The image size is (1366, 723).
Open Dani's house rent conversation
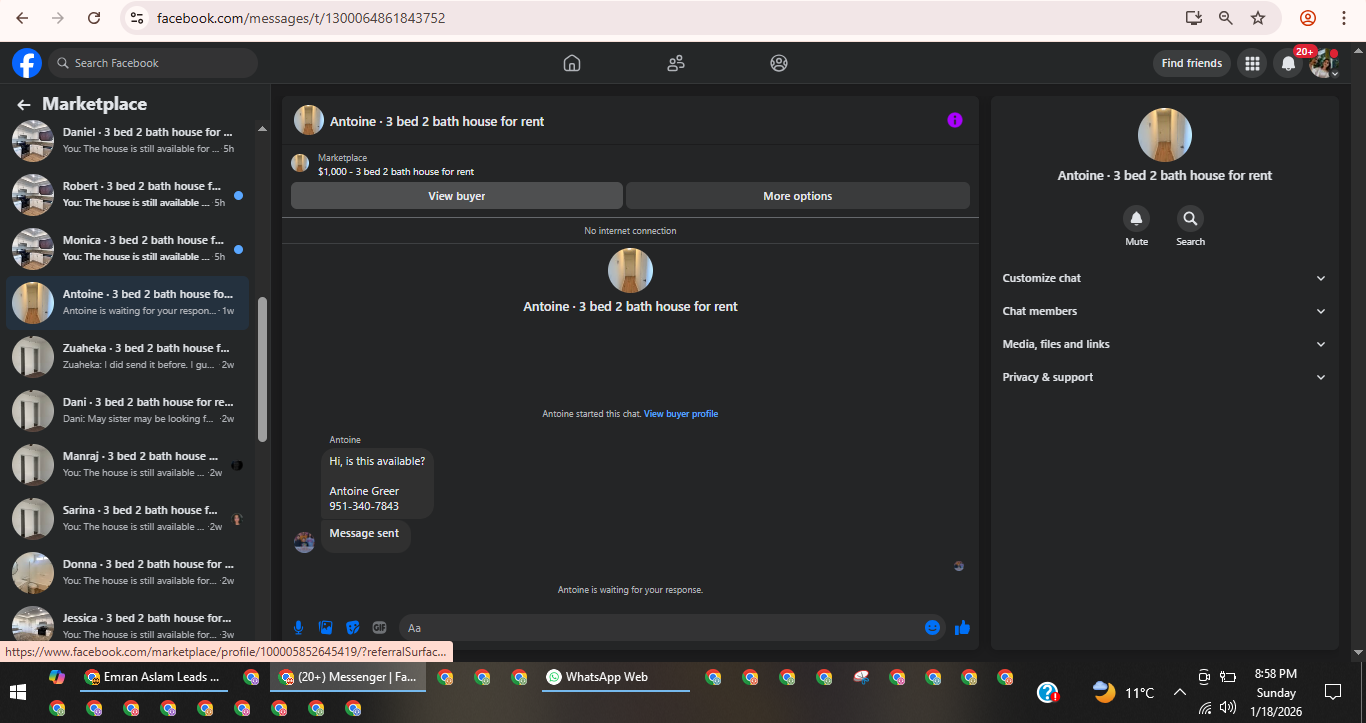pyautogui.click(x=128, y=410)
